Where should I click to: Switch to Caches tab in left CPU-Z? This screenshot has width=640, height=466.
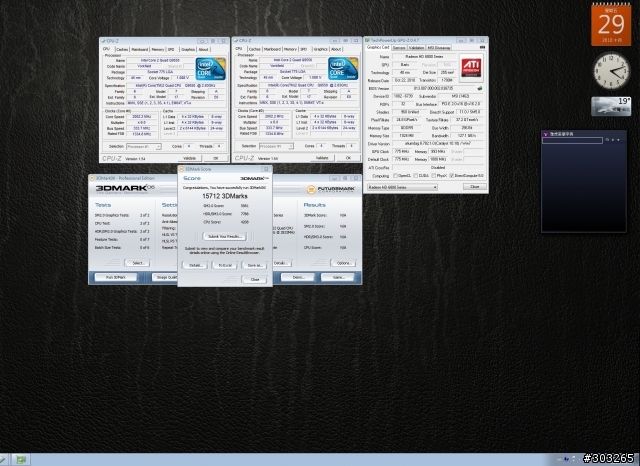[122, 49]
